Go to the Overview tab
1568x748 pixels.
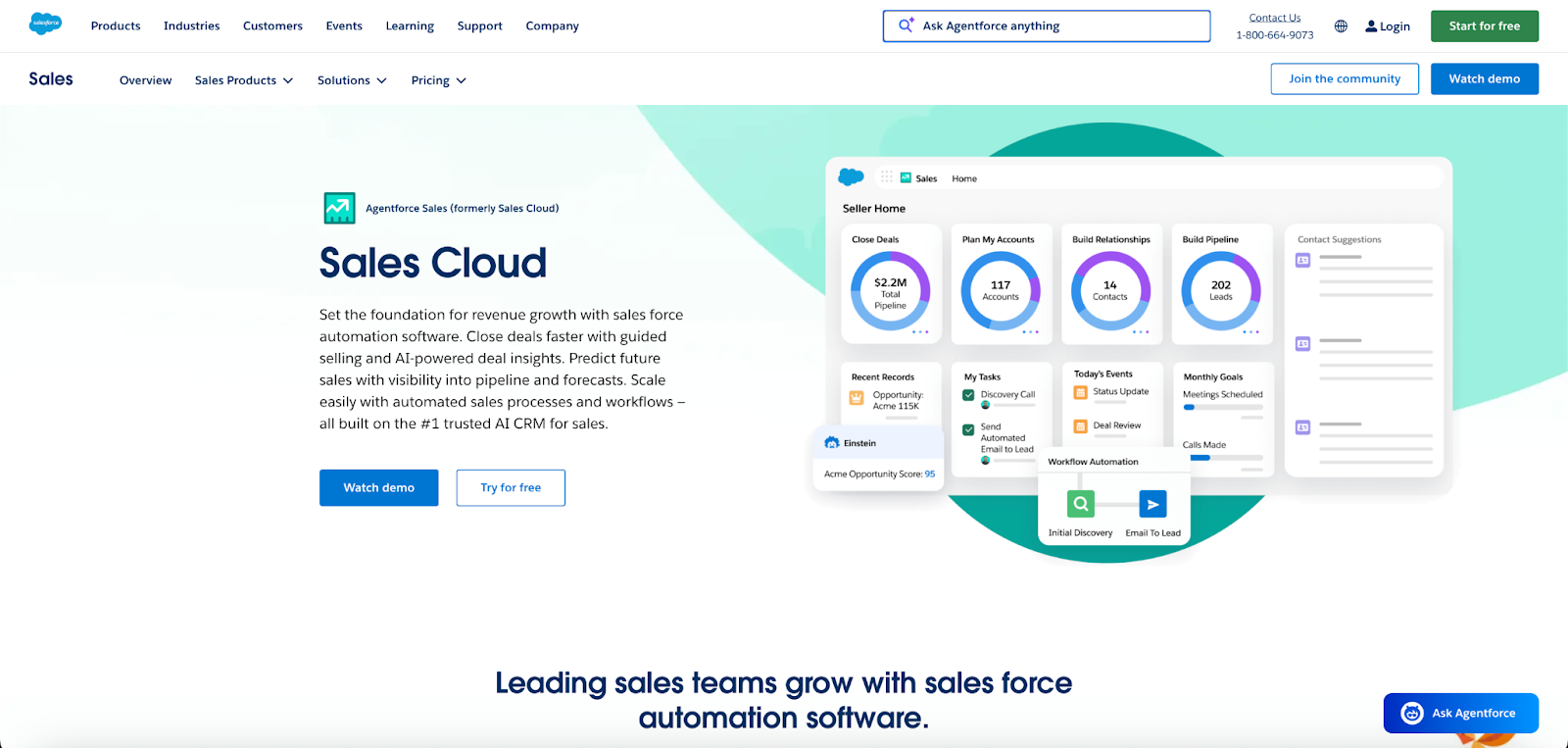tap(145, 80)
